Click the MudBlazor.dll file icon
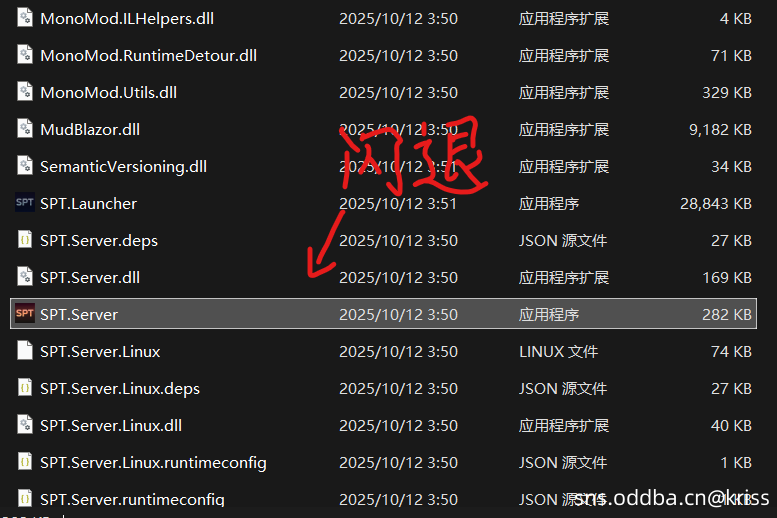 pyautogui.click(x=25, y=129)
